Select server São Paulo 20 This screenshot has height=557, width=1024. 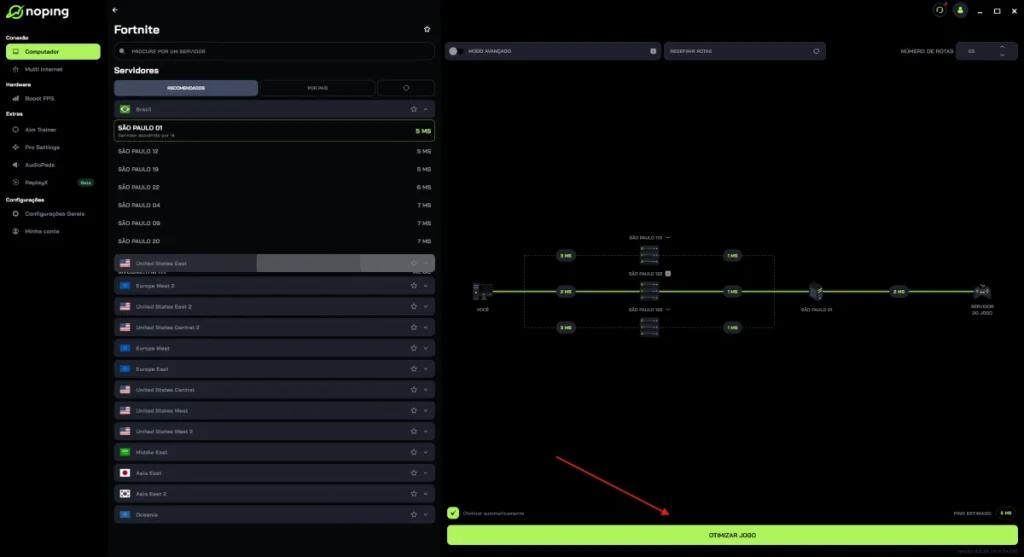tap(274, 241)
